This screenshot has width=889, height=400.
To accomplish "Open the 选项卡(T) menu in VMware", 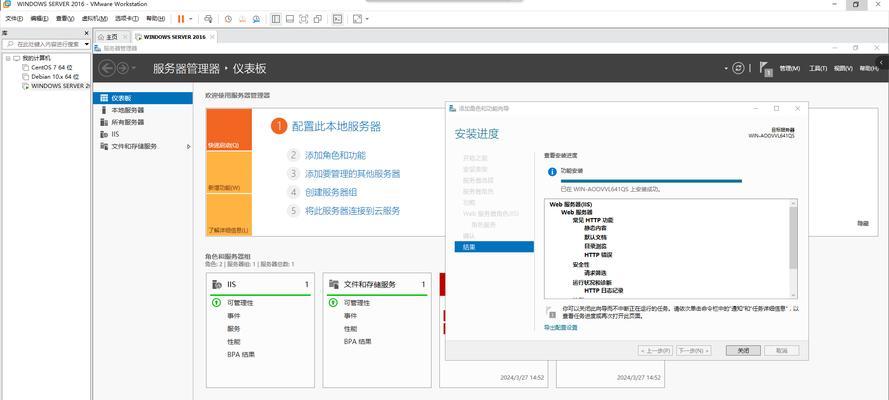I will point(127,19).
